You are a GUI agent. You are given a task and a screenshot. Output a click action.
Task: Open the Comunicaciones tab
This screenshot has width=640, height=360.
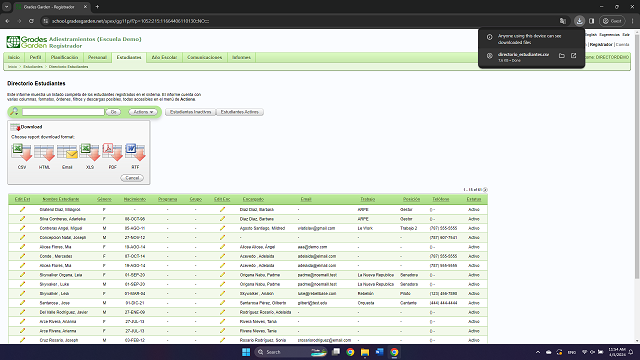(204, 57)
